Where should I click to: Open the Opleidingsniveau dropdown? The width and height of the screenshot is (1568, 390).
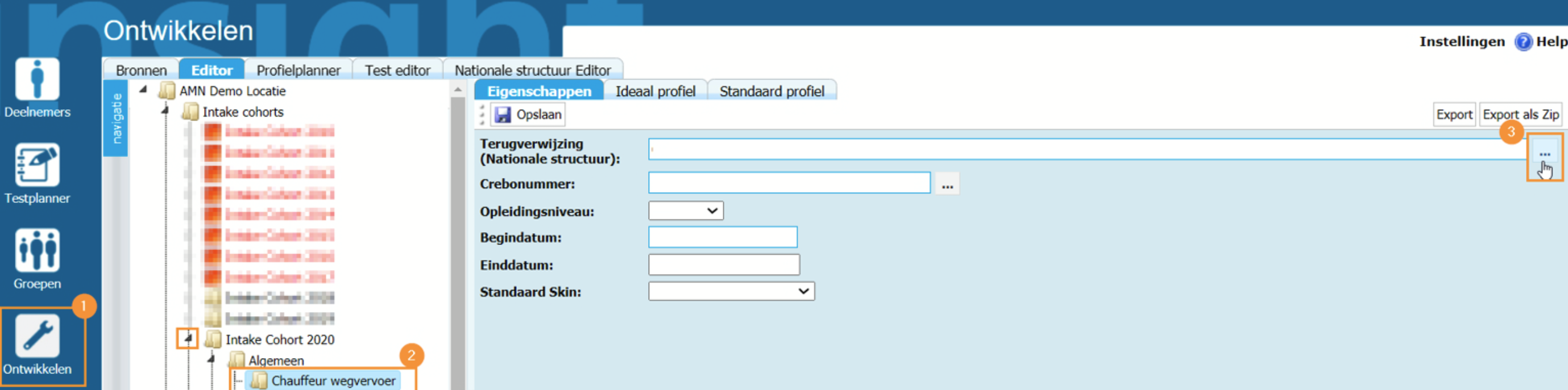pos(686,211)
